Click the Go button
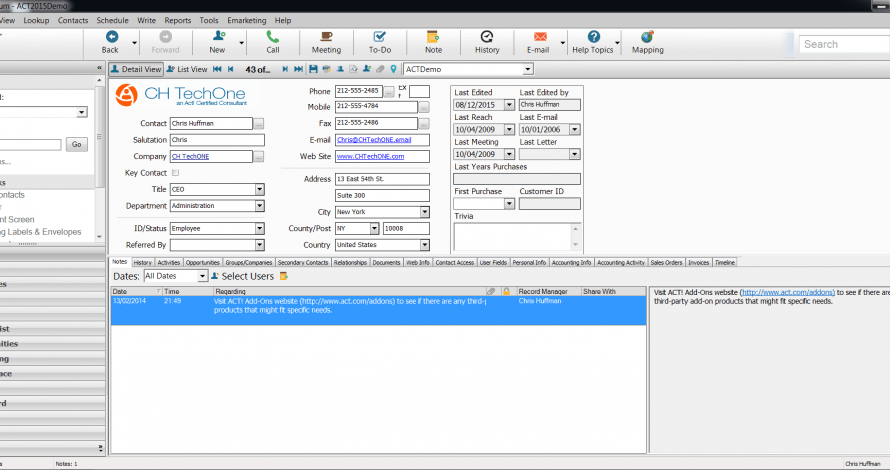The width and height of the screenshot is (890, 470). 77,144
